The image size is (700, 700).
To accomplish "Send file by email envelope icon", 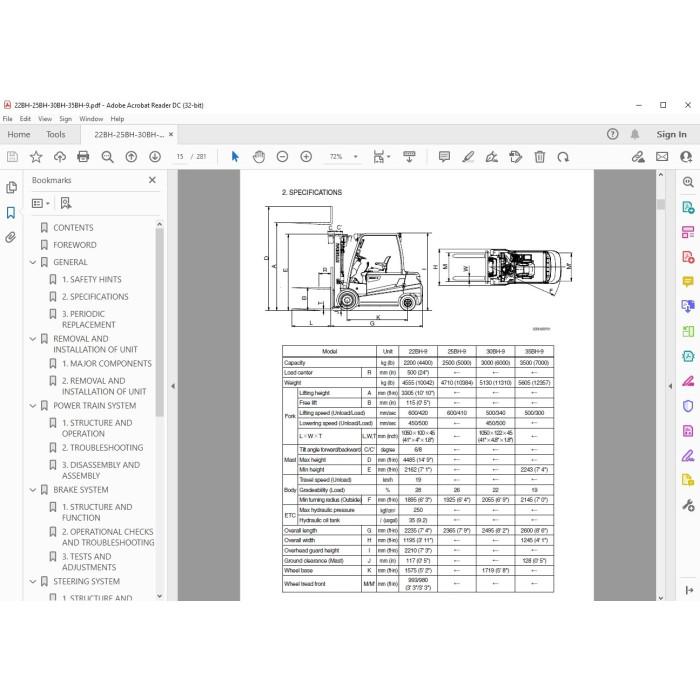I will point(662,157).
